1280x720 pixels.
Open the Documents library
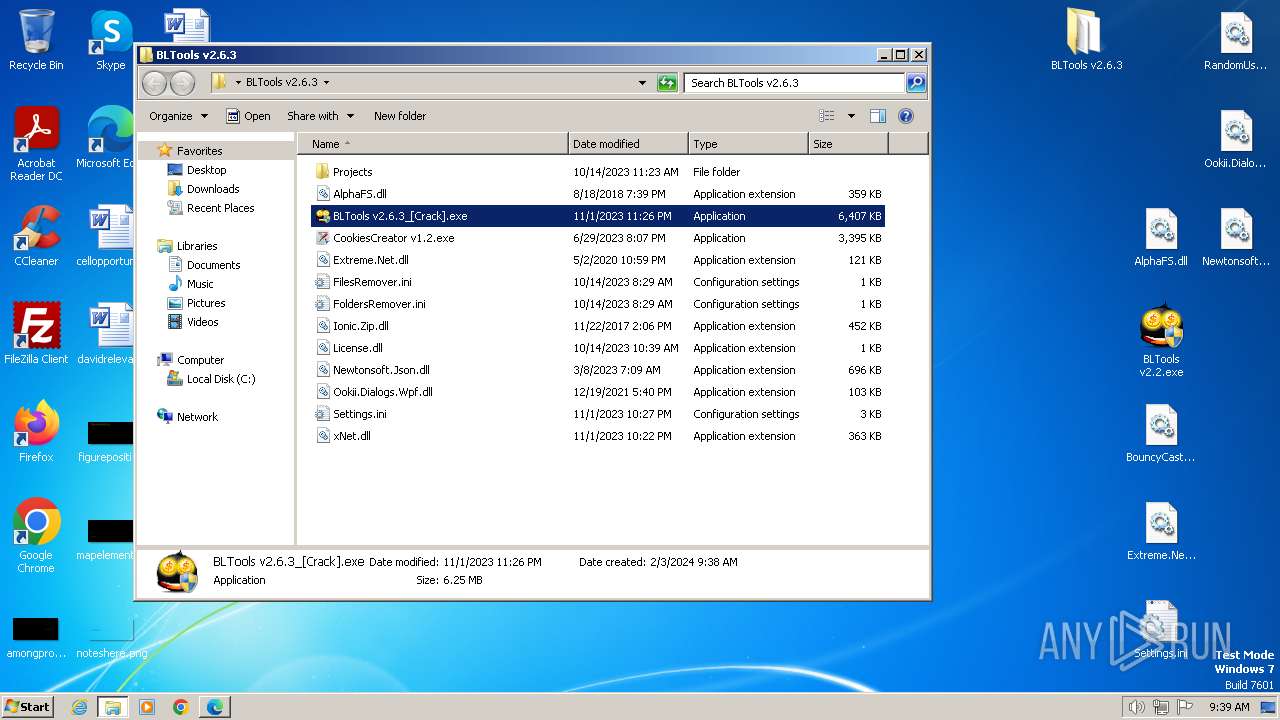[x=213, y=265]
